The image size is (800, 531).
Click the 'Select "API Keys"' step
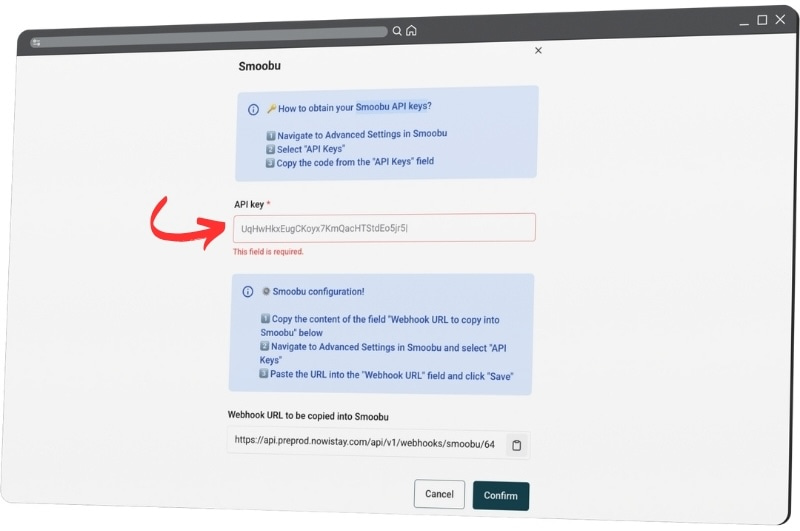(x=306, y=149)
